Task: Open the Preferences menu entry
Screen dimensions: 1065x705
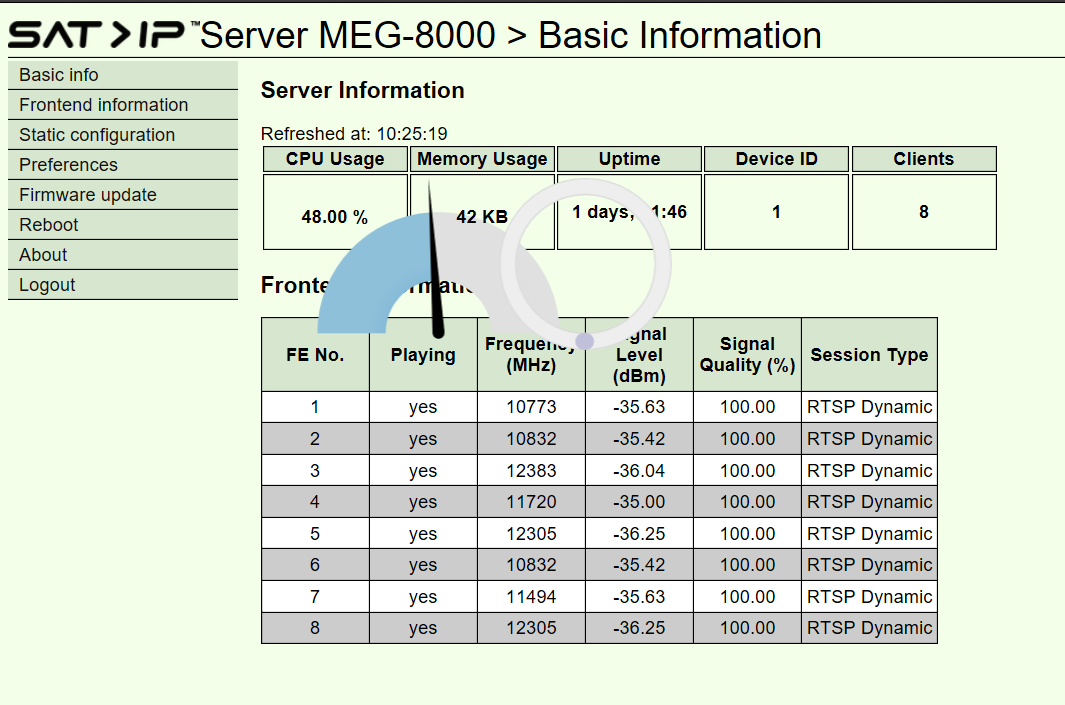Action: [x=123, y=164]
